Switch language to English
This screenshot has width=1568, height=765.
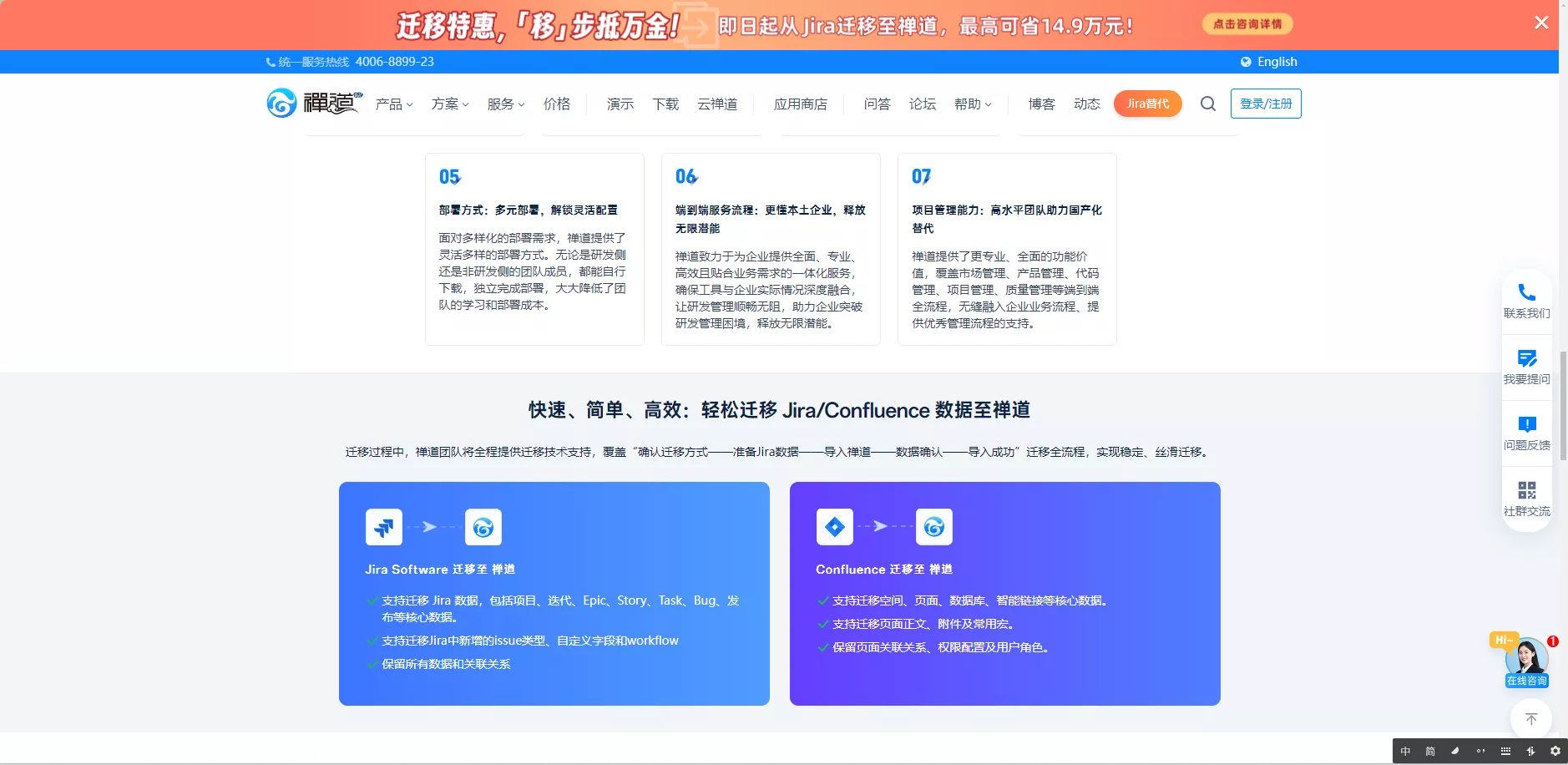click(1268, 62)
